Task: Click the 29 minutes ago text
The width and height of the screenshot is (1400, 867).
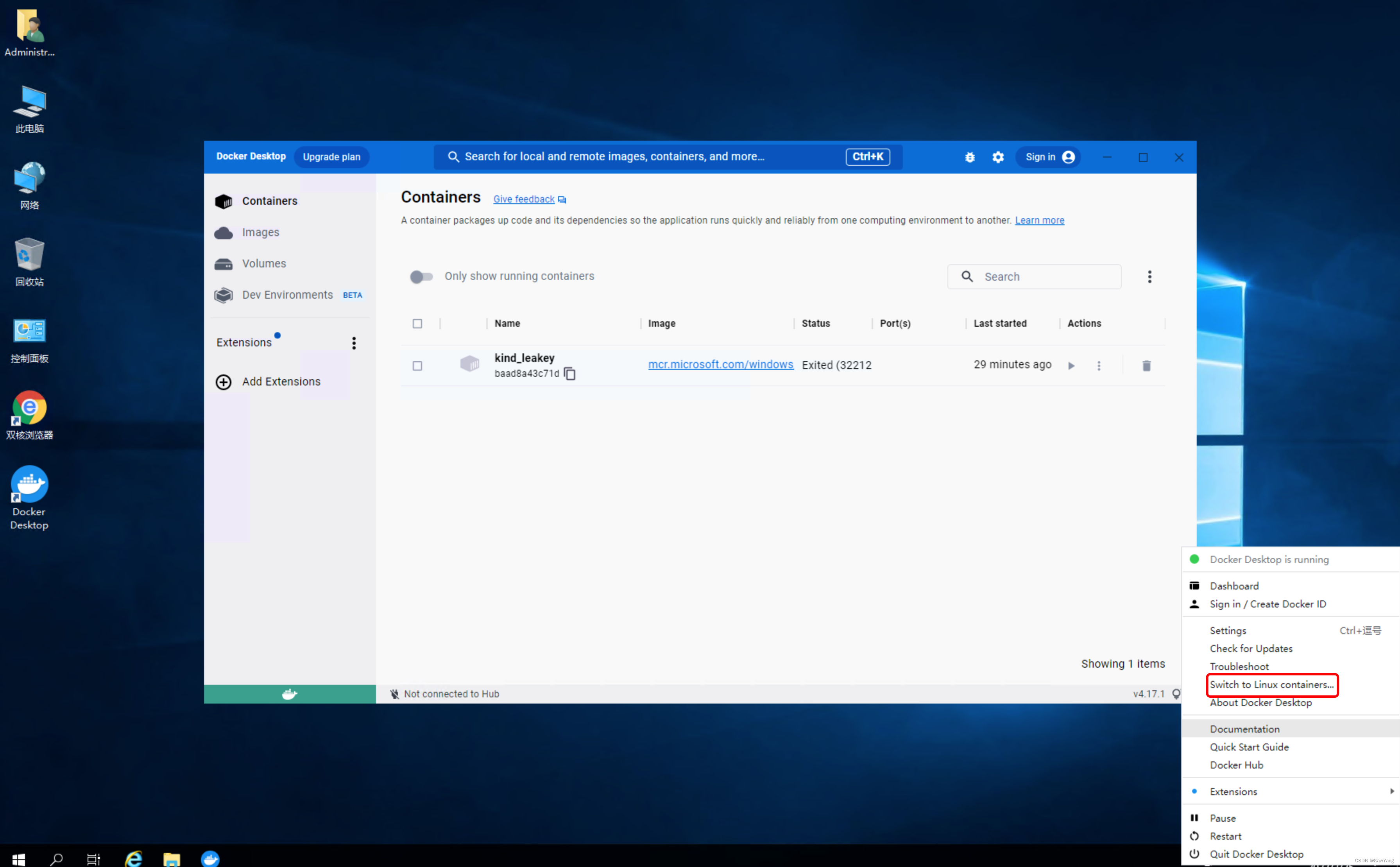Action: pos(1012,365)
